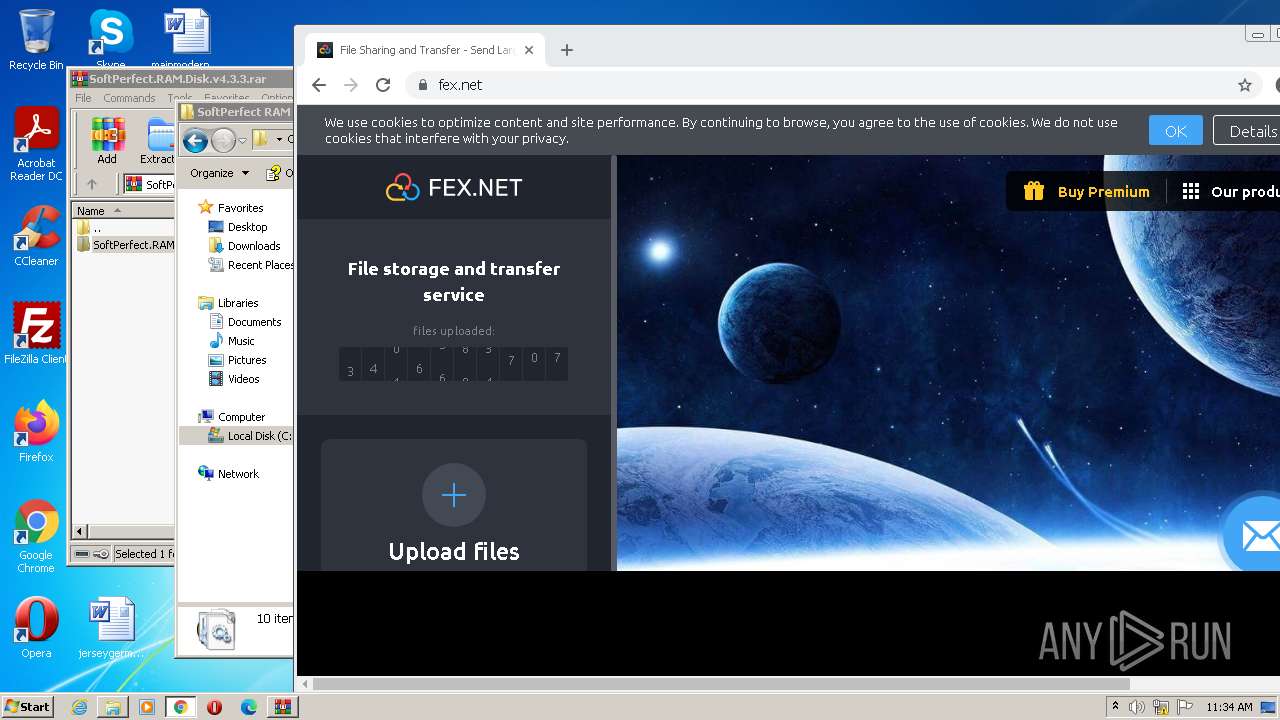Click Buy Premium link
The height and width of the screenshot is (720, 1280).
click(x=1103, y=192)
